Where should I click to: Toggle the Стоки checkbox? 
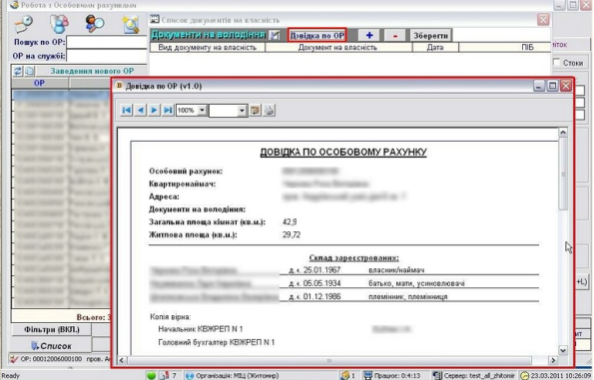[x=556, y=63]
